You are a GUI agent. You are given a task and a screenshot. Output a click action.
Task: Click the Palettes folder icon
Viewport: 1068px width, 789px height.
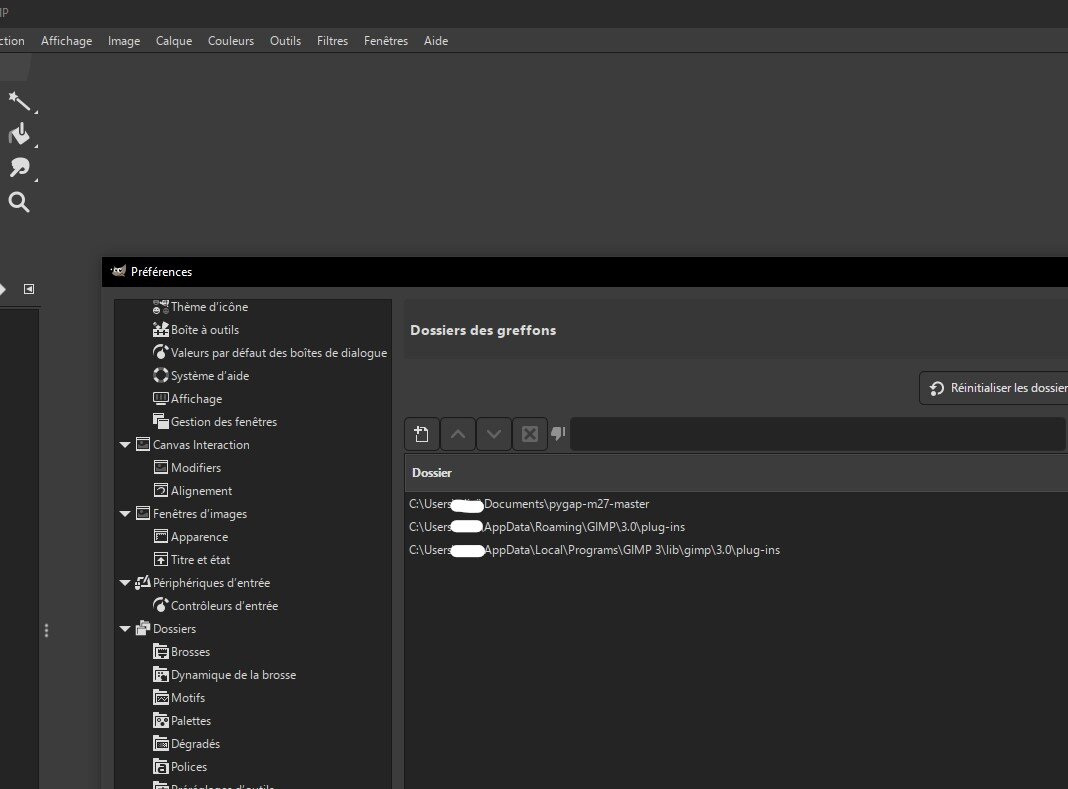click(x=161, y=720)
